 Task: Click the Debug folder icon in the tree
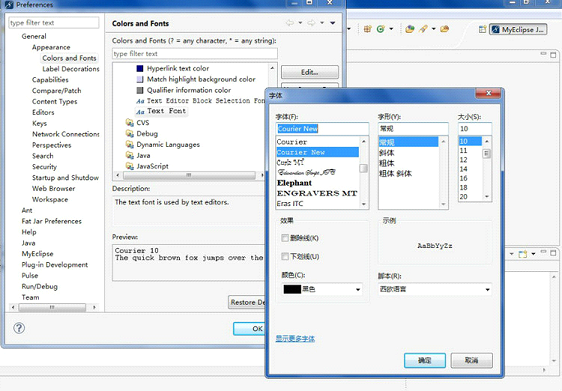click(129, 133)
